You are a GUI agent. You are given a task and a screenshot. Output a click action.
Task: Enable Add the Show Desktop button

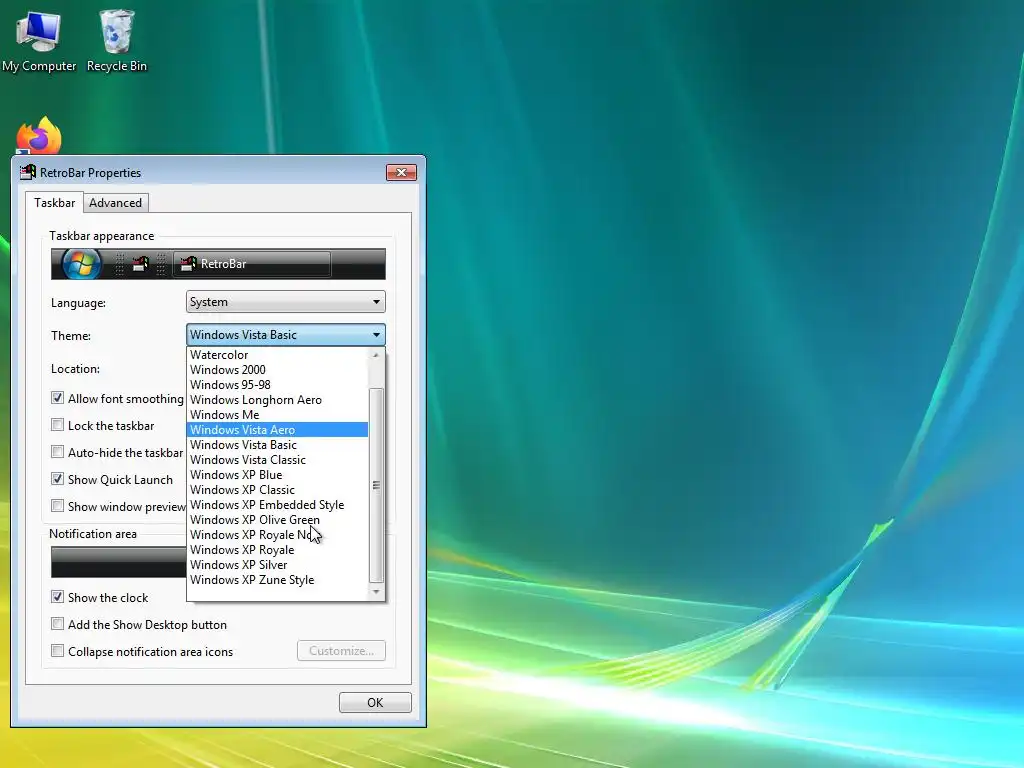[57, 624]
